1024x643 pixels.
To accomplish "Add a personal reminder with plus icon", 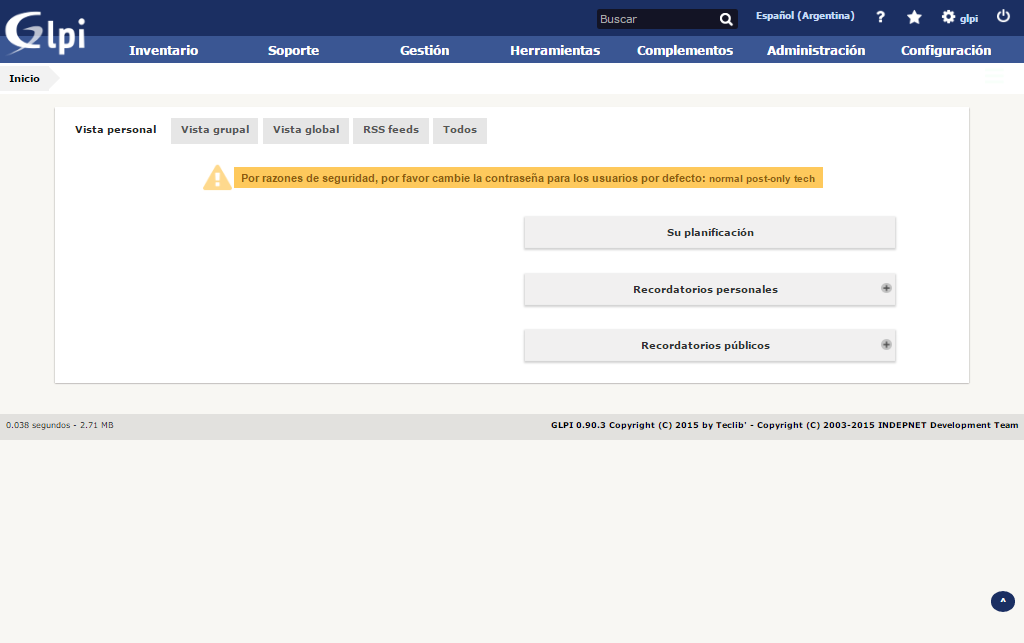I will coord(886,288).
